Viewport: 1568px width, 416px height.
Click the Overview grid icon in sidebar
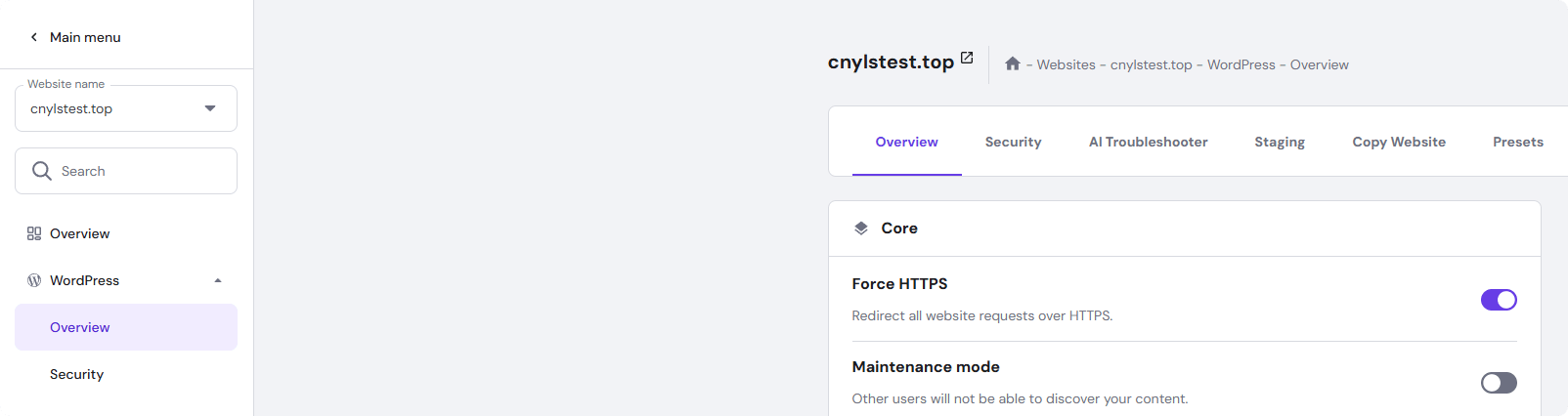coord(34,233)
